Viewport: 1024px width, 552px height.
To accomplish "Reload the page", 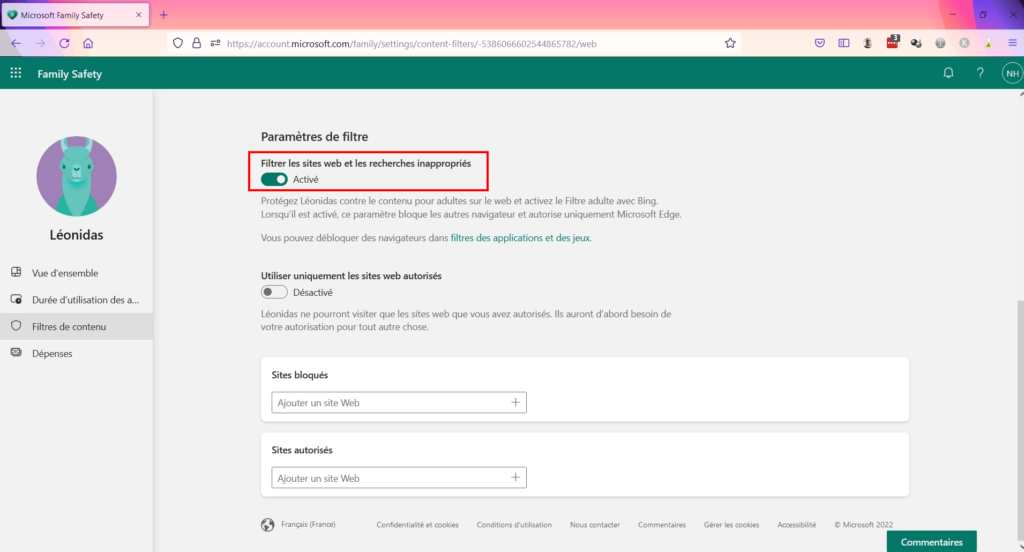I will point(64,43).
